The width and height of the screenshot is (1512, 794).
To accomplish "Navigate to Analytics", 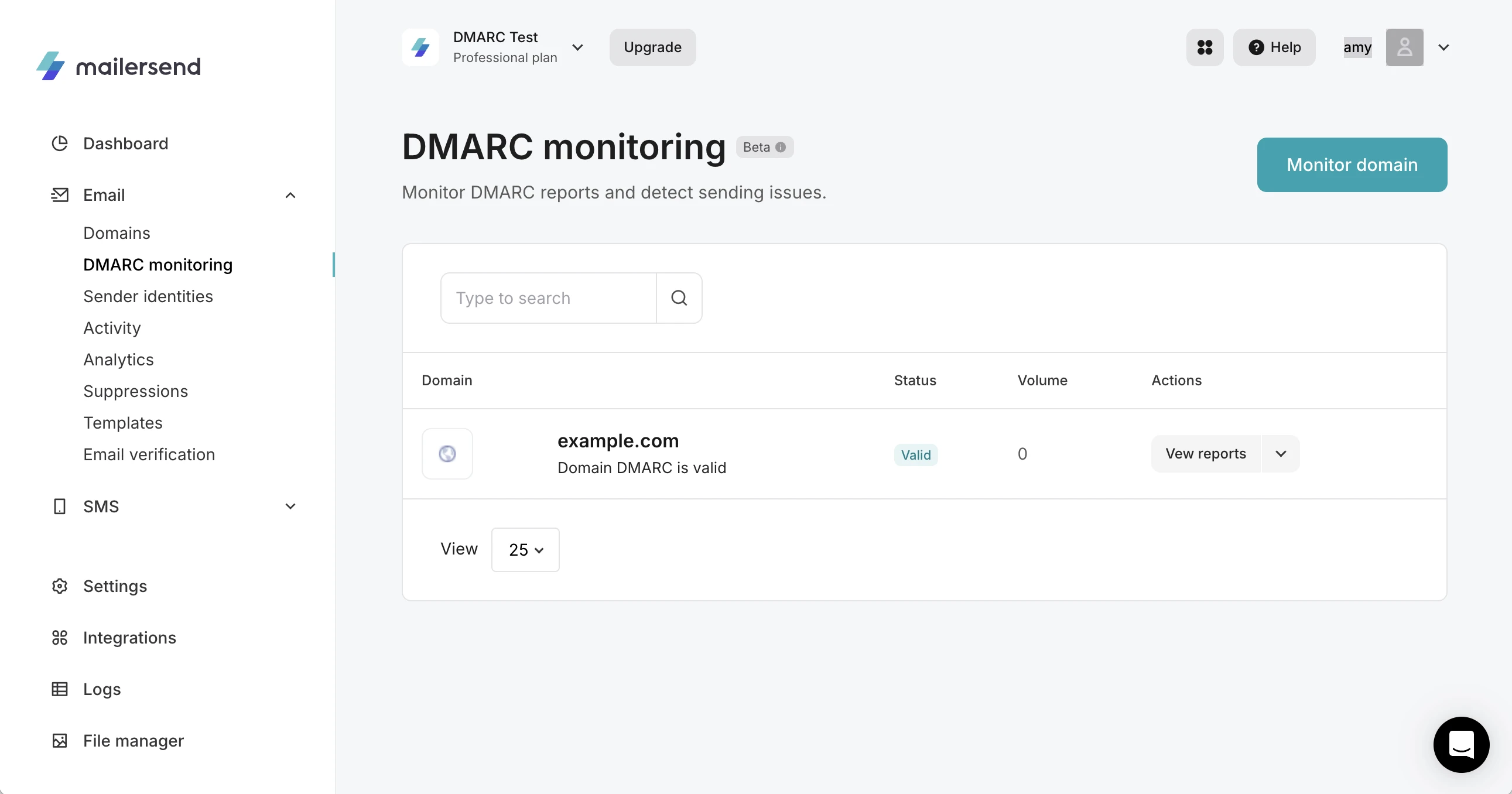I will 118,359.
